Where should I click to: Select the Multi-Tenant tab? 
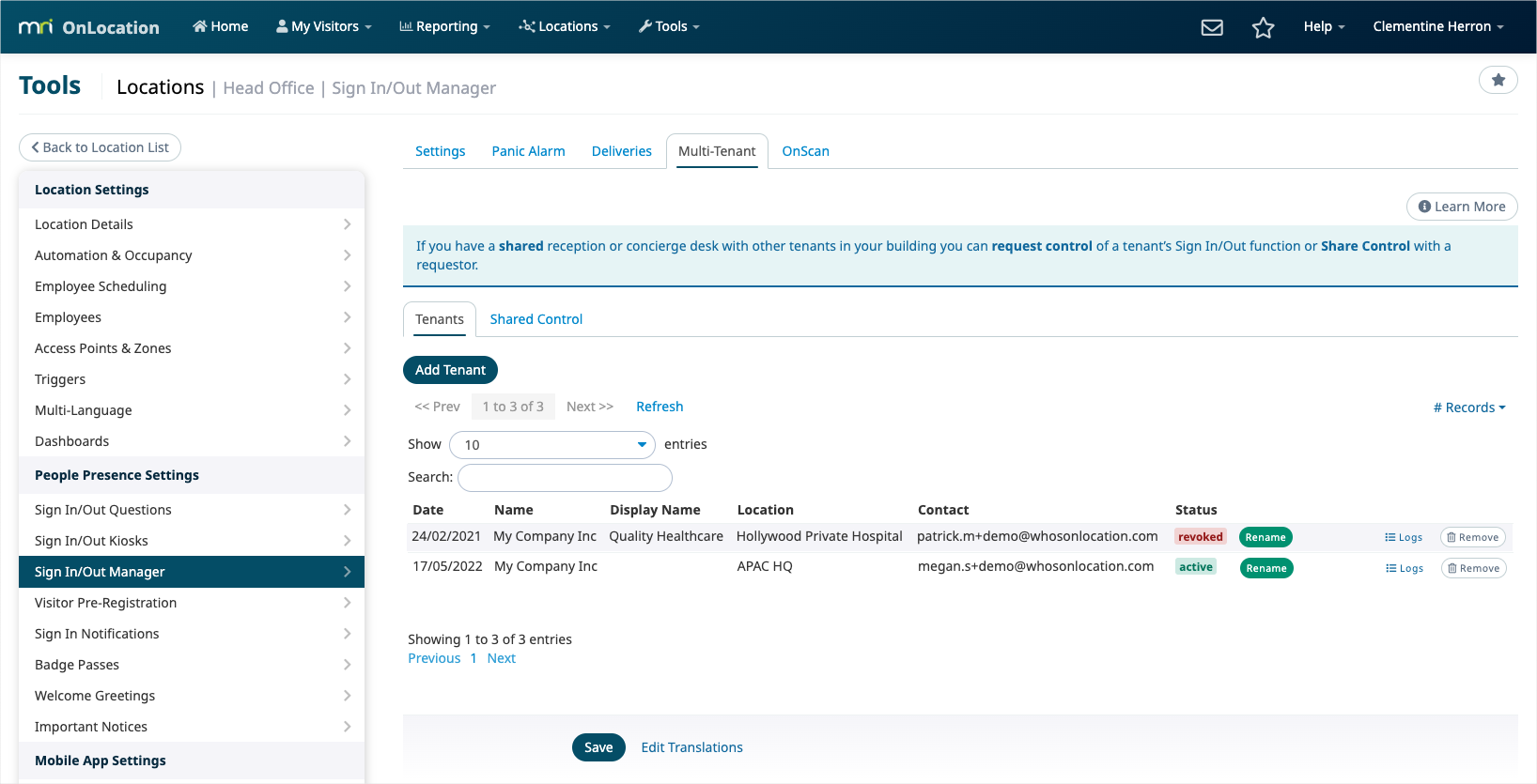coord(717,151)
